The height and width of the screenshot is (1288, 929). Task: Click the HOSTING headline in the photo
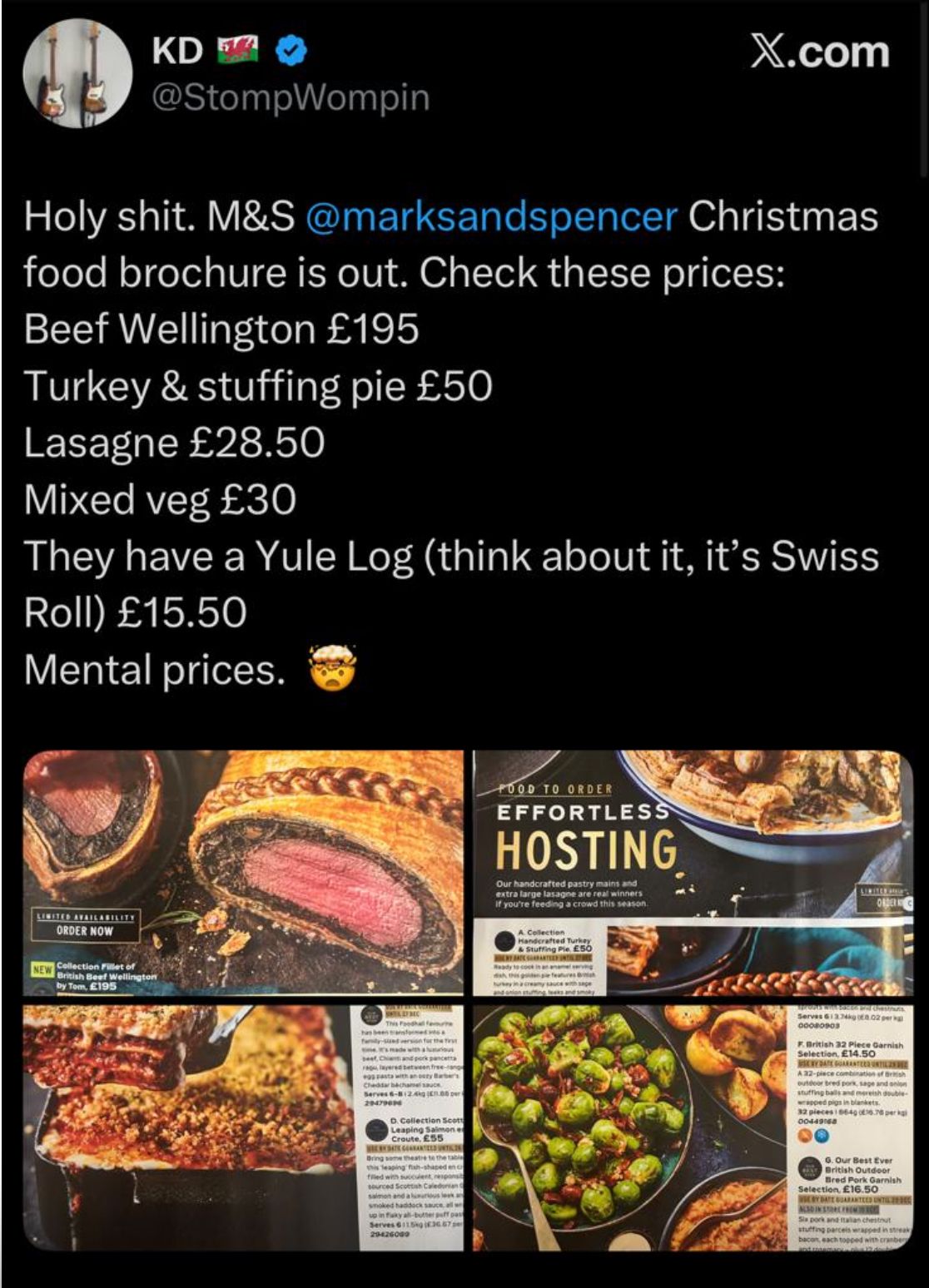click(586, 850)
